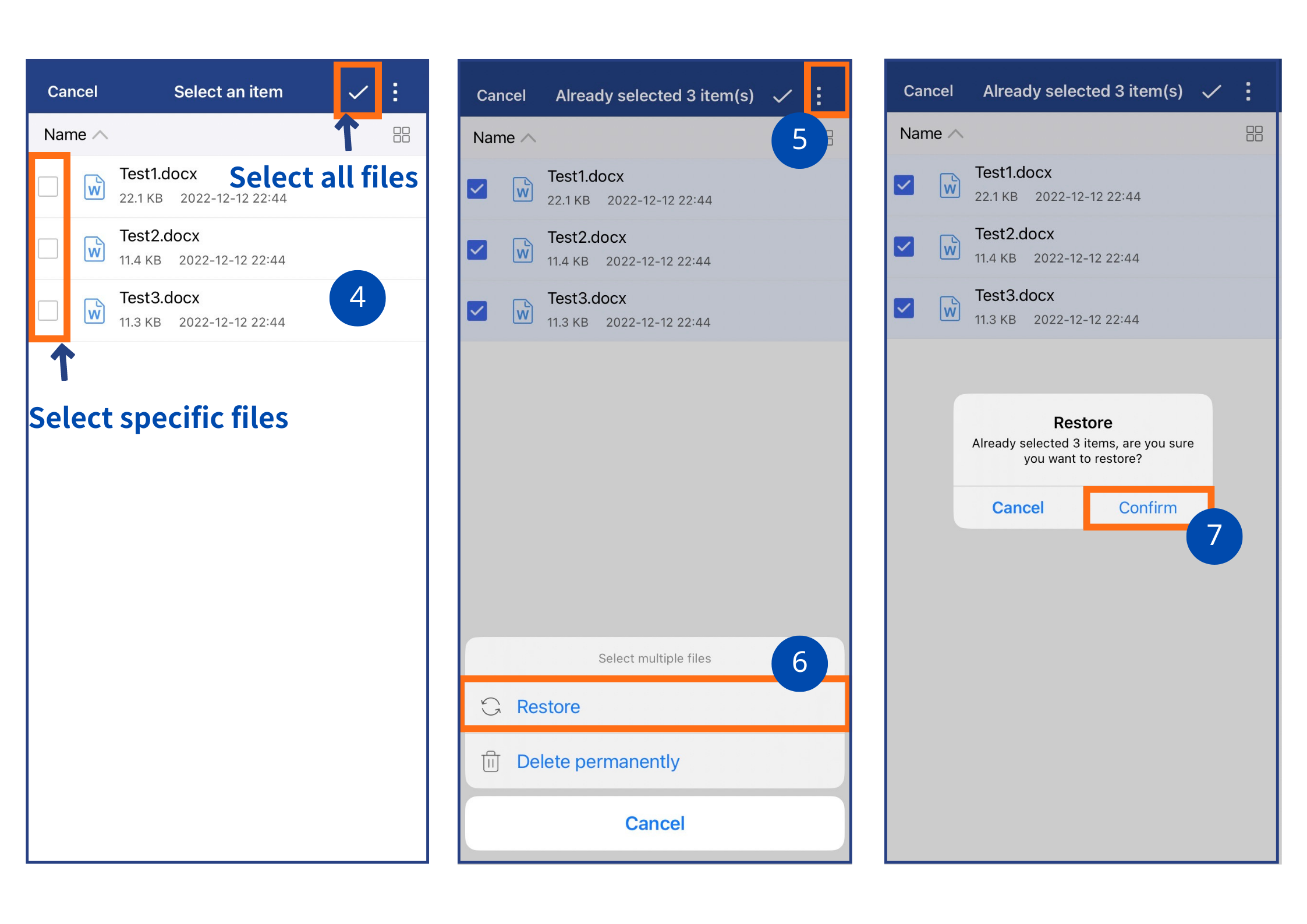Toggle Name sort order in the first screen
Image resolution: width=1307 pixels, height=924 pixels.
point(76,135)
